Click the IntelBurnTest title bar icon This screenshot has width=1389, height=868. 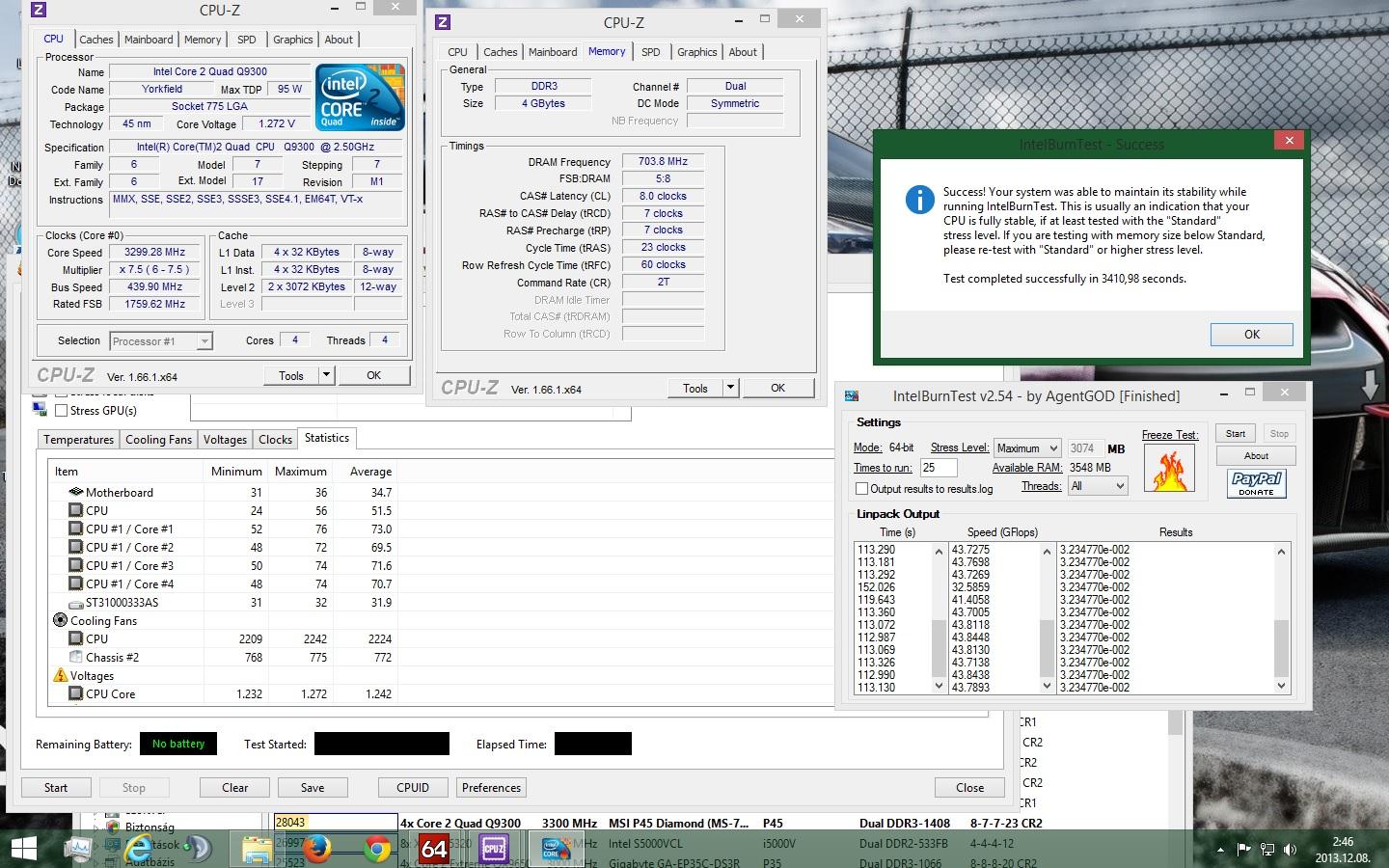[852, 395]
